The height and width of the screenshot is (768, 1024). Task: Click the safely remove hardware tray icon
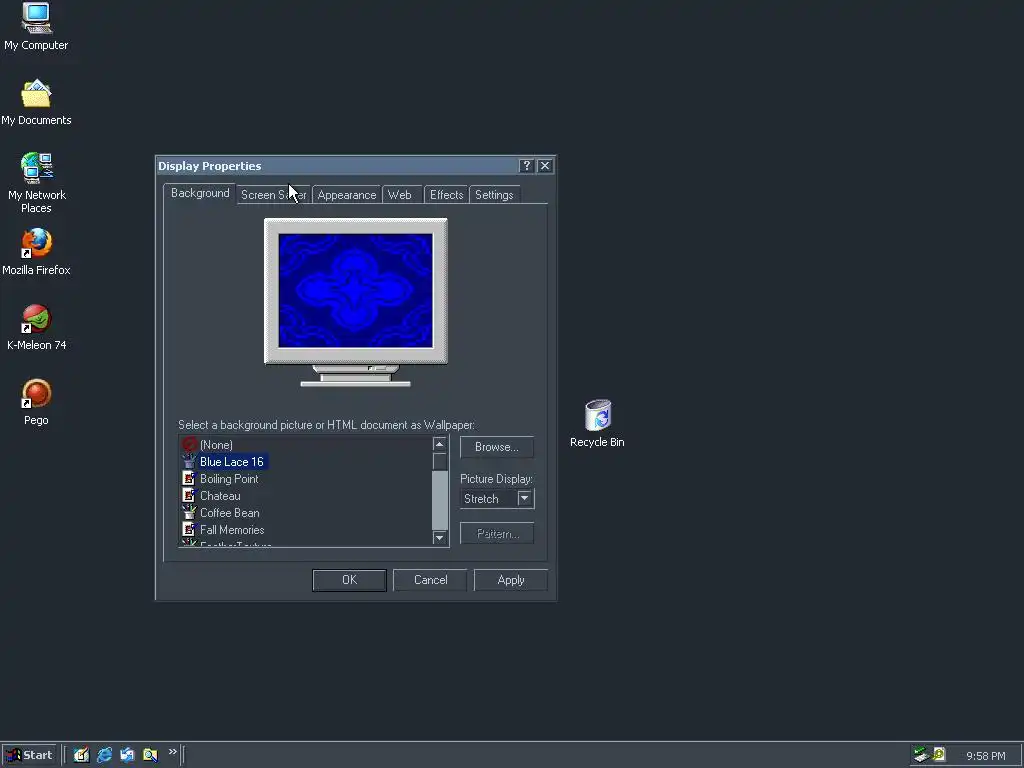[921, 755]
